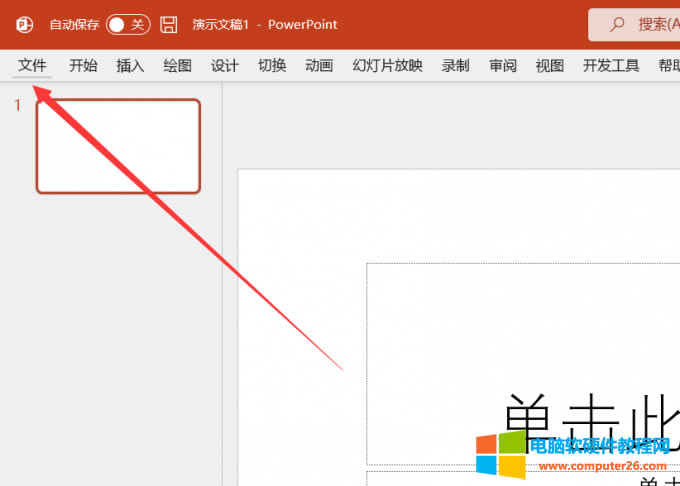Open the 开发工具 developer tab
The height and width of the screenshot is (486, 680).
click(x=611, y=66)
